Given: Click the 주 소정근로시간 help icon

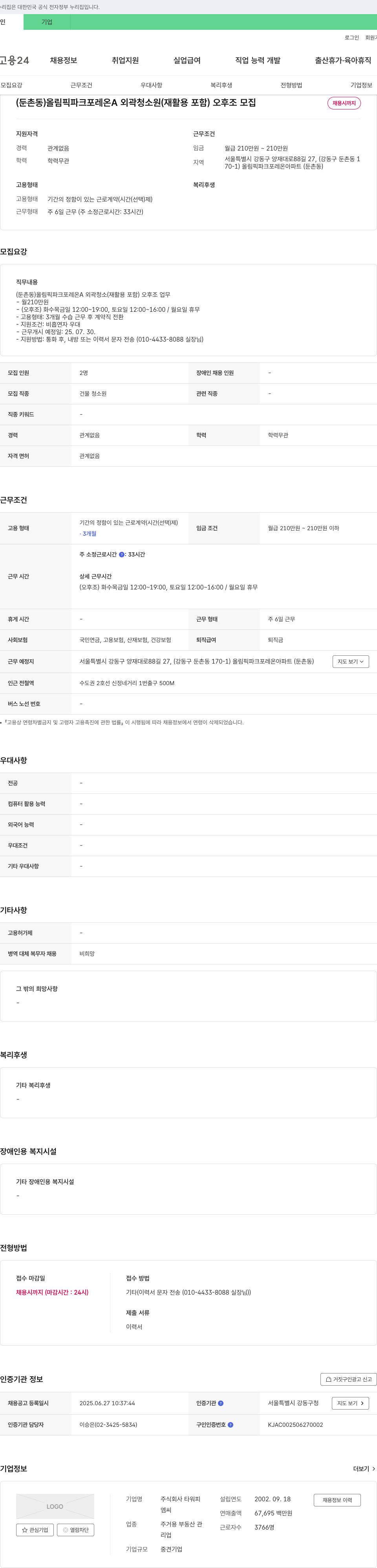Looking at the screenshot, I should pyautogui.click(x=122, y=555).
